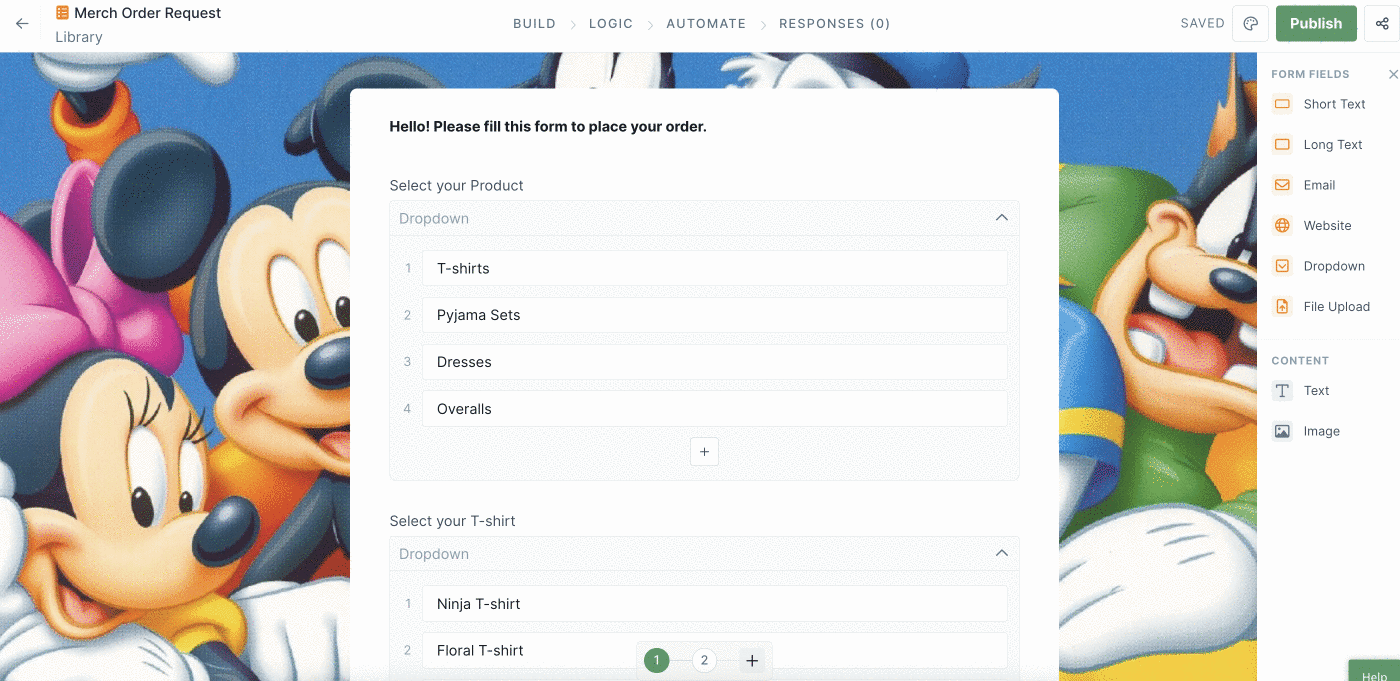Collapse the Select your Product dropdown

click(1001, 218)
